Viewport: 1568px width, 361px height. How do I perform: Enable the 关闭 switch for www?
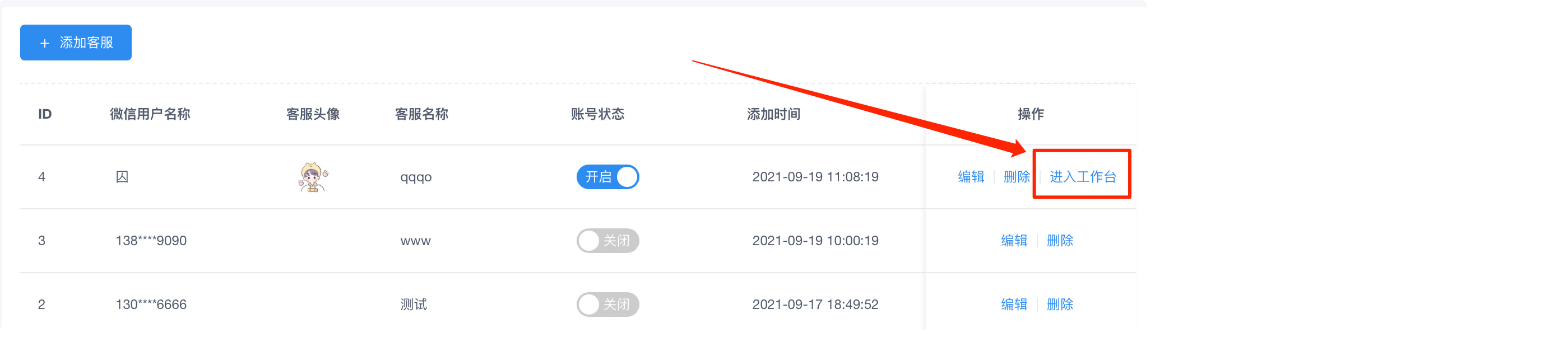click(607, 241)
